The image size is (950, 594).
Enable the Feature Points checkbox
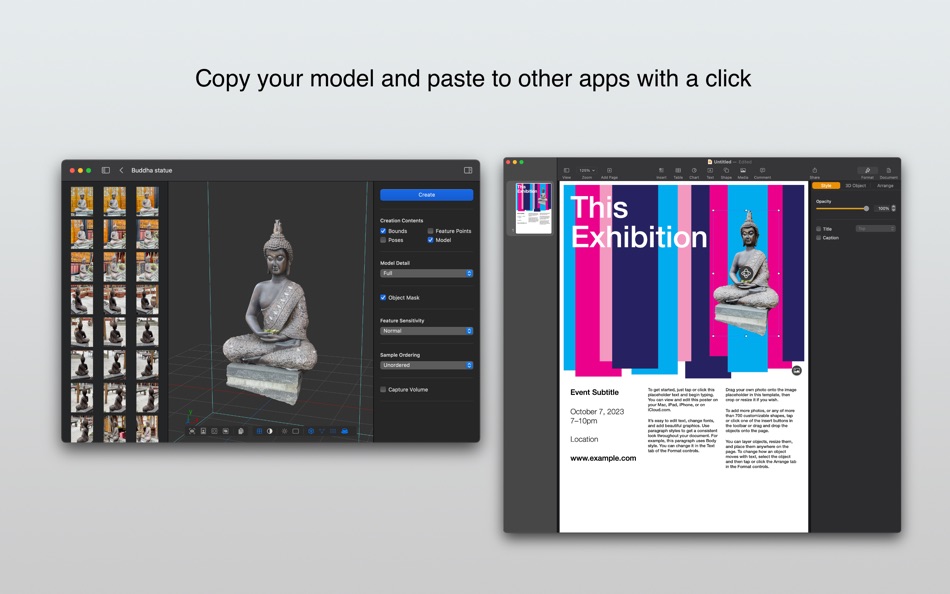[430, 231]
